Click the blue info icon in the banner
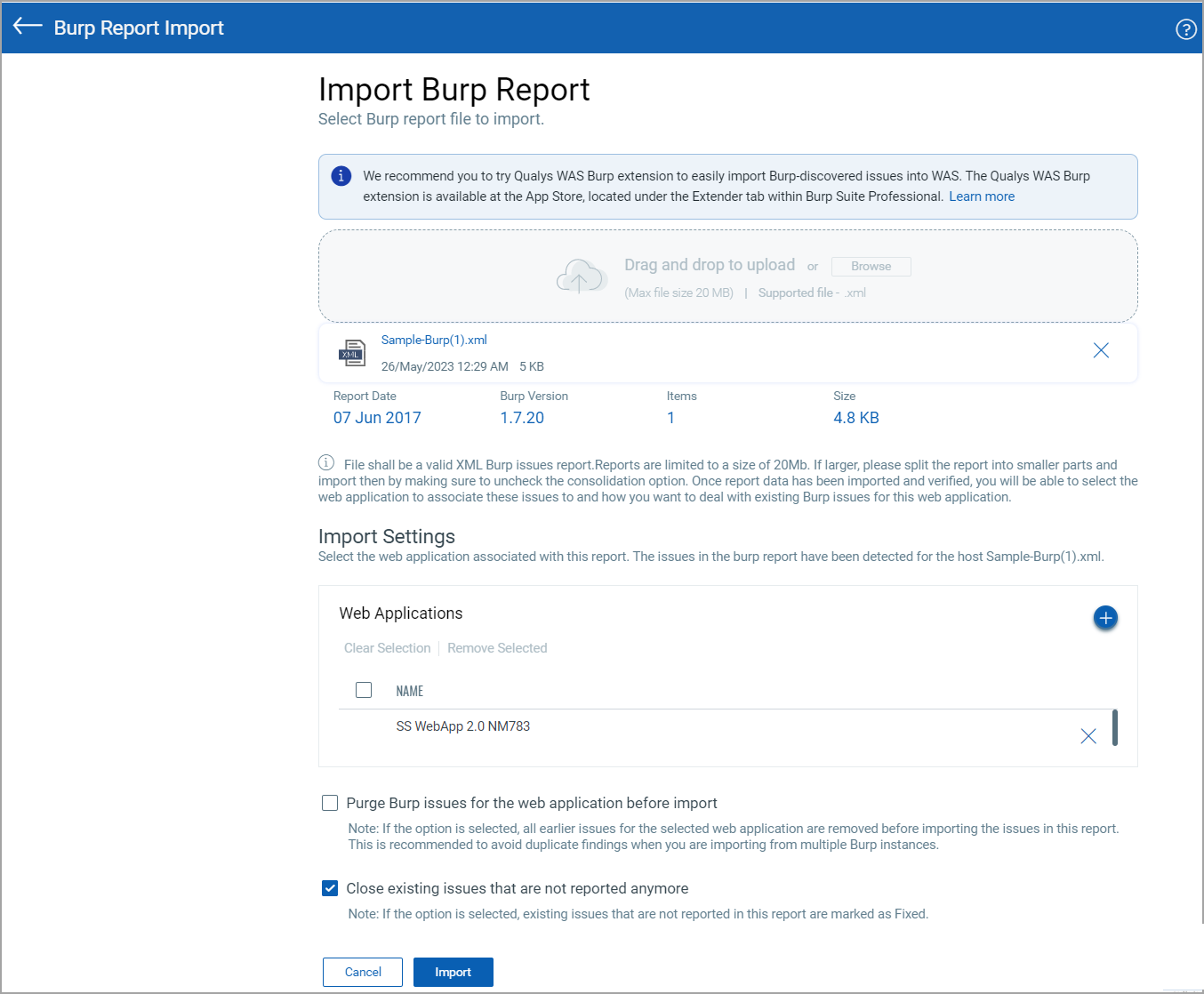1204x994 pixels. tap(341, 176)
